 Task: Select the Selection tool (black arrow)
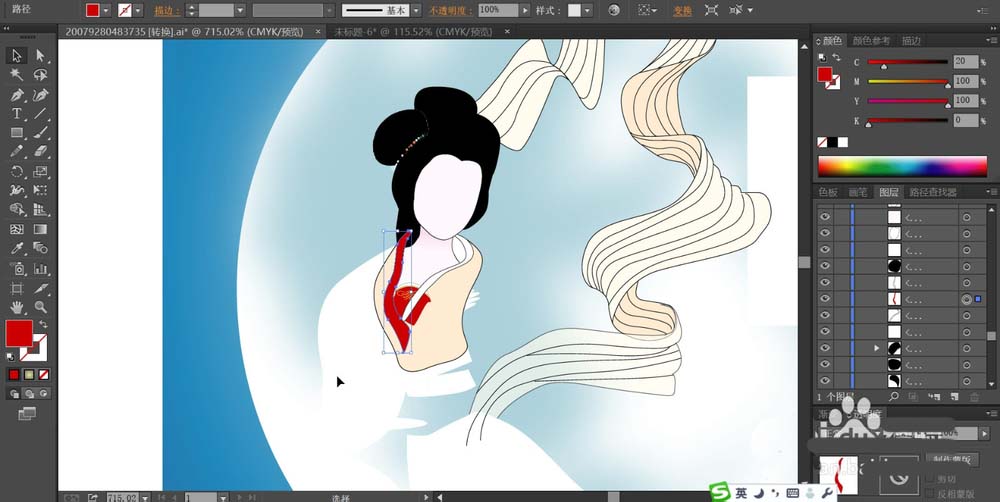click(17, 56)
